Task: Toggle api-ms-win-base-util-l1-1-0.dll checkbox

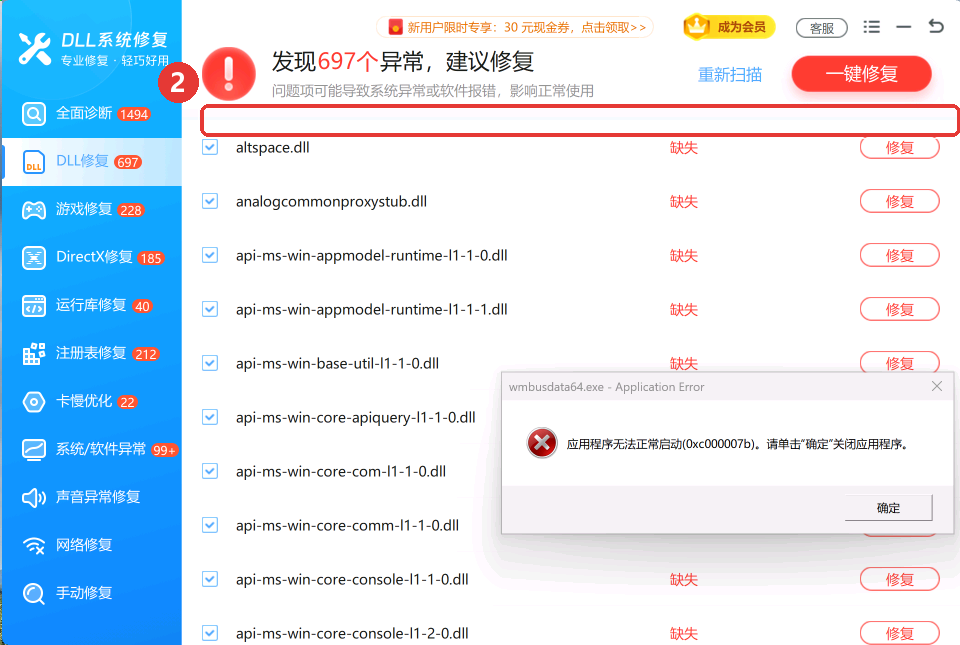Action: [x=210, y=363]
